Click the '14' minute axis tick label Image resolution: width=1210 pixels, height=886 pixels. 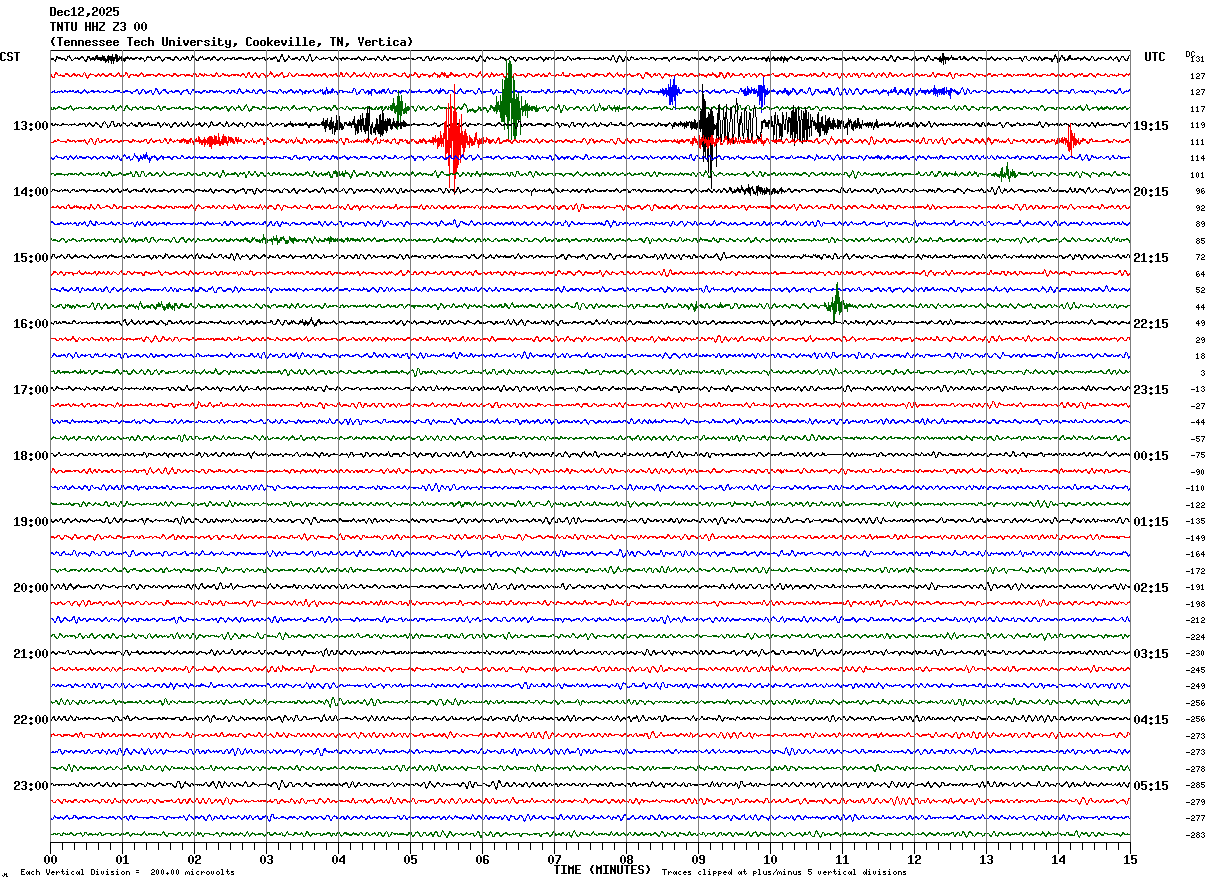1058,860
